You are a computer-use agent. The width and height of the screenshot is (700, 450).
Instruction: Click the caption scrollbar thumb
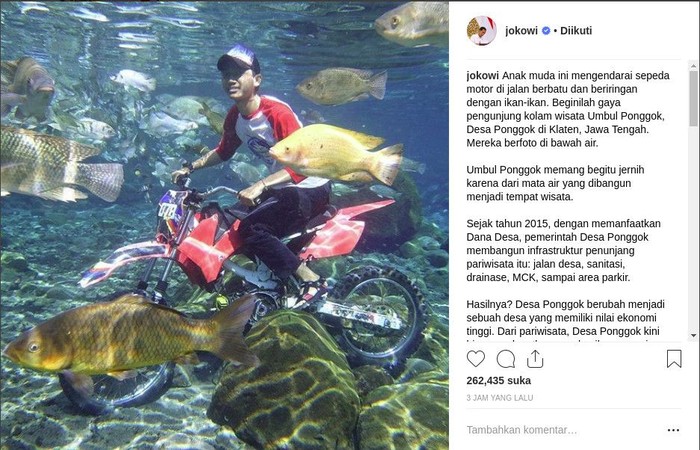point(693,97)
